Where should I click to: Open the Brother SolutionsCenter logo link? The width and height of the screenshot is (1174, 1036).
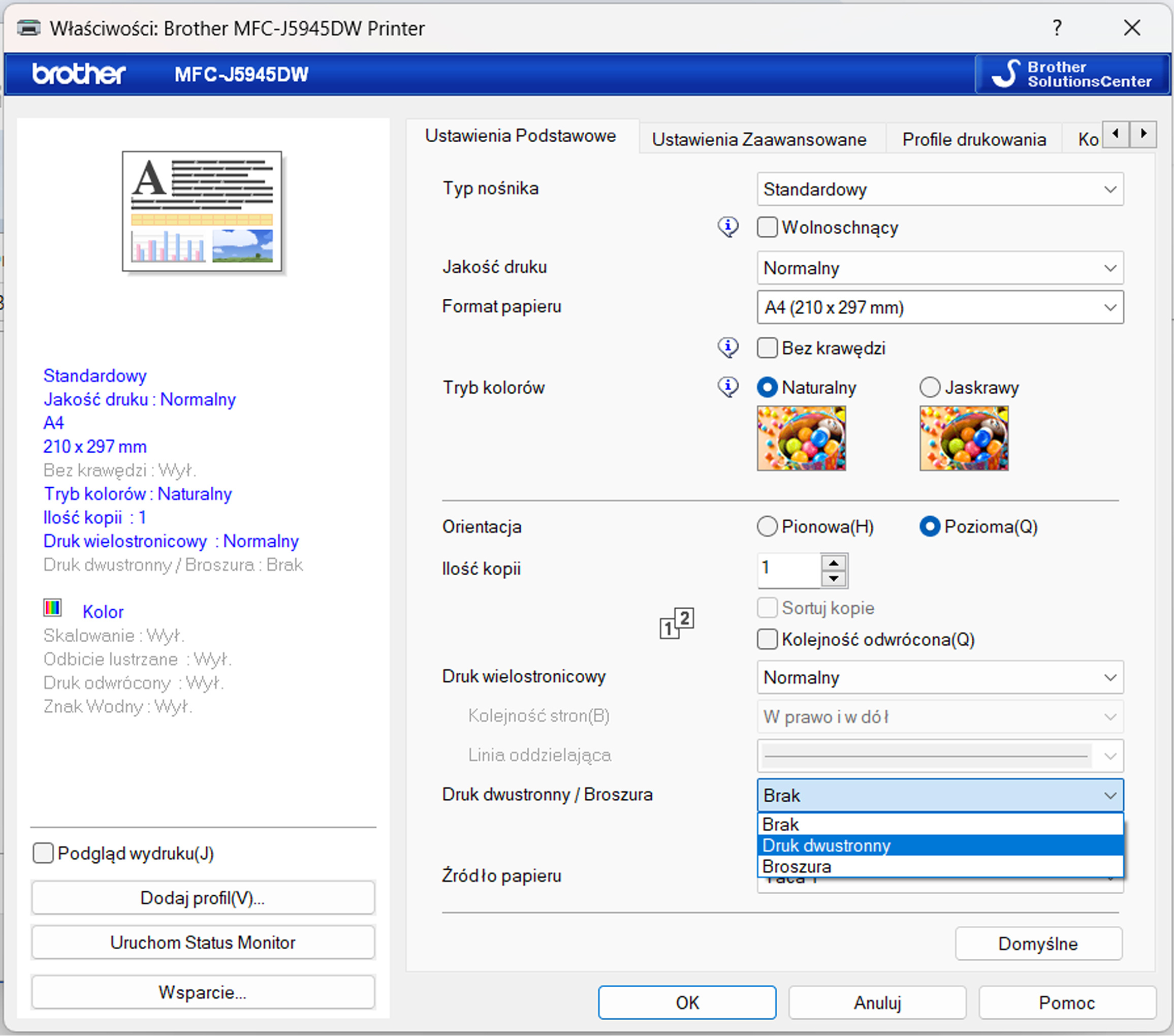point(1071,74)
